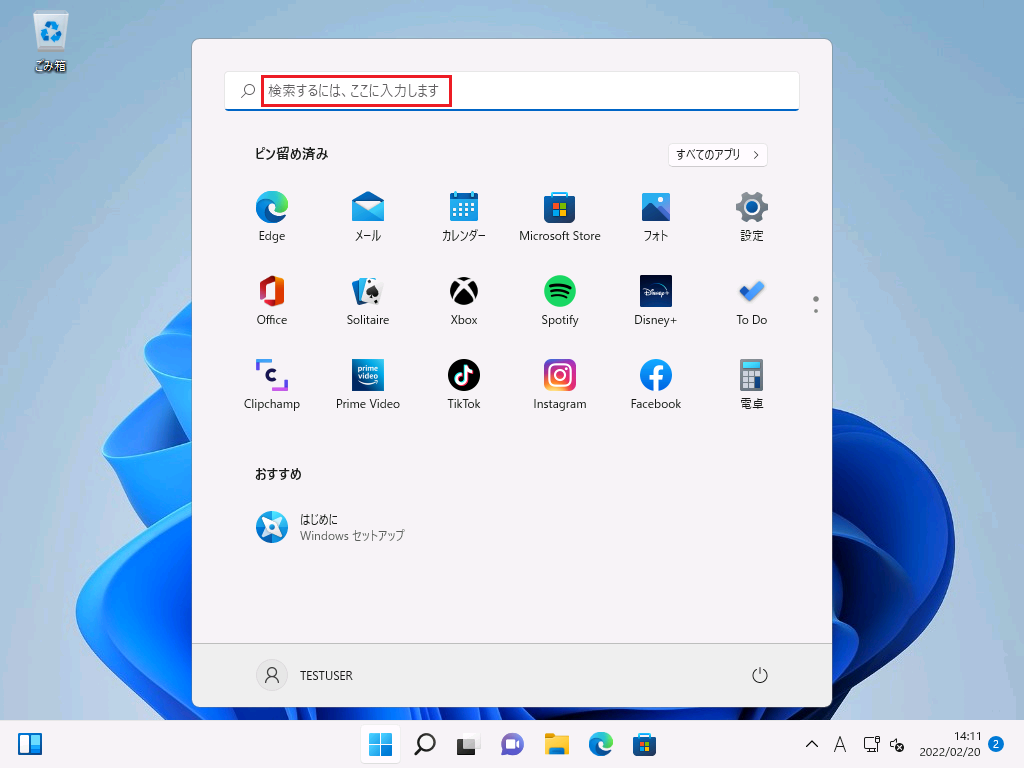Open the TESTUSER account menu
This screenshot has width=1024, height=768.
[305, 675]
